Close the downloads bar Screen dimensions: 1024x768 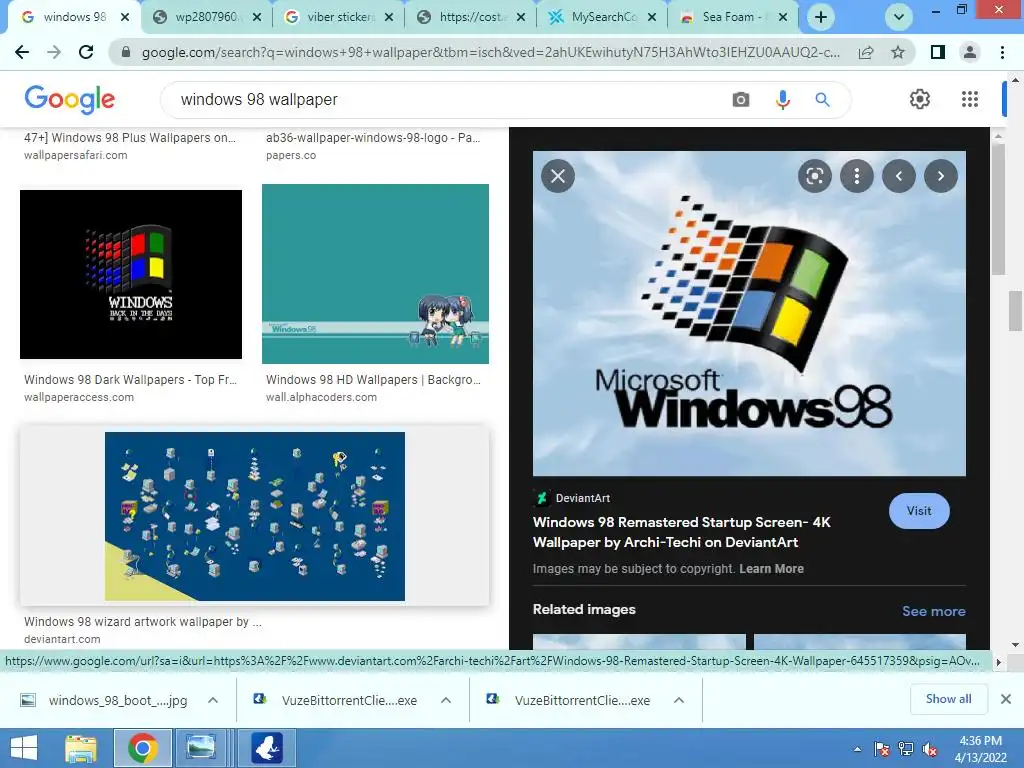[x=1006, y=699]
